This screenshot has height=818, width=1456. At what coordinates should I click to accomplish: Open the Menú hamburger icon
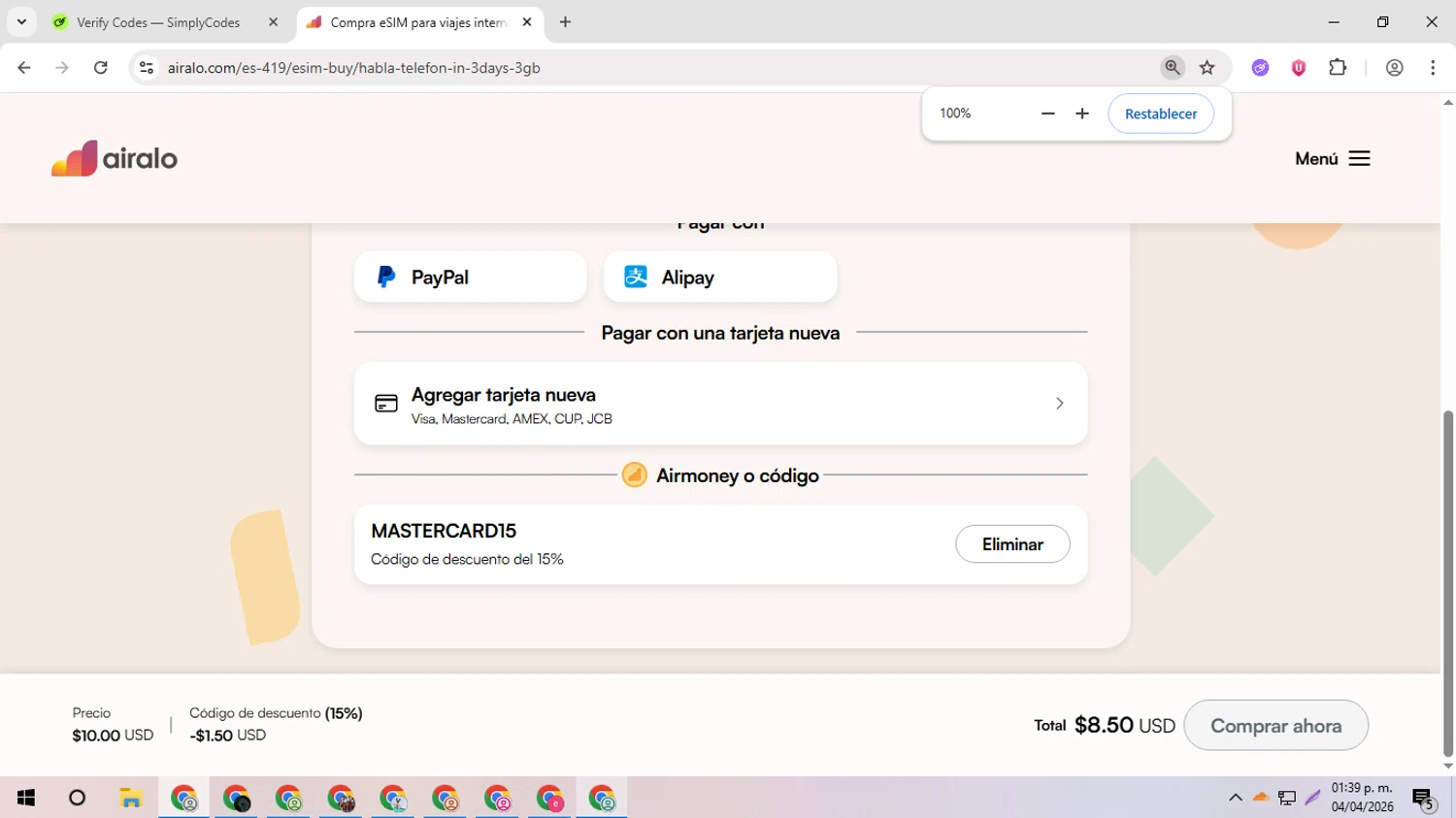(x=1359, y=158)
